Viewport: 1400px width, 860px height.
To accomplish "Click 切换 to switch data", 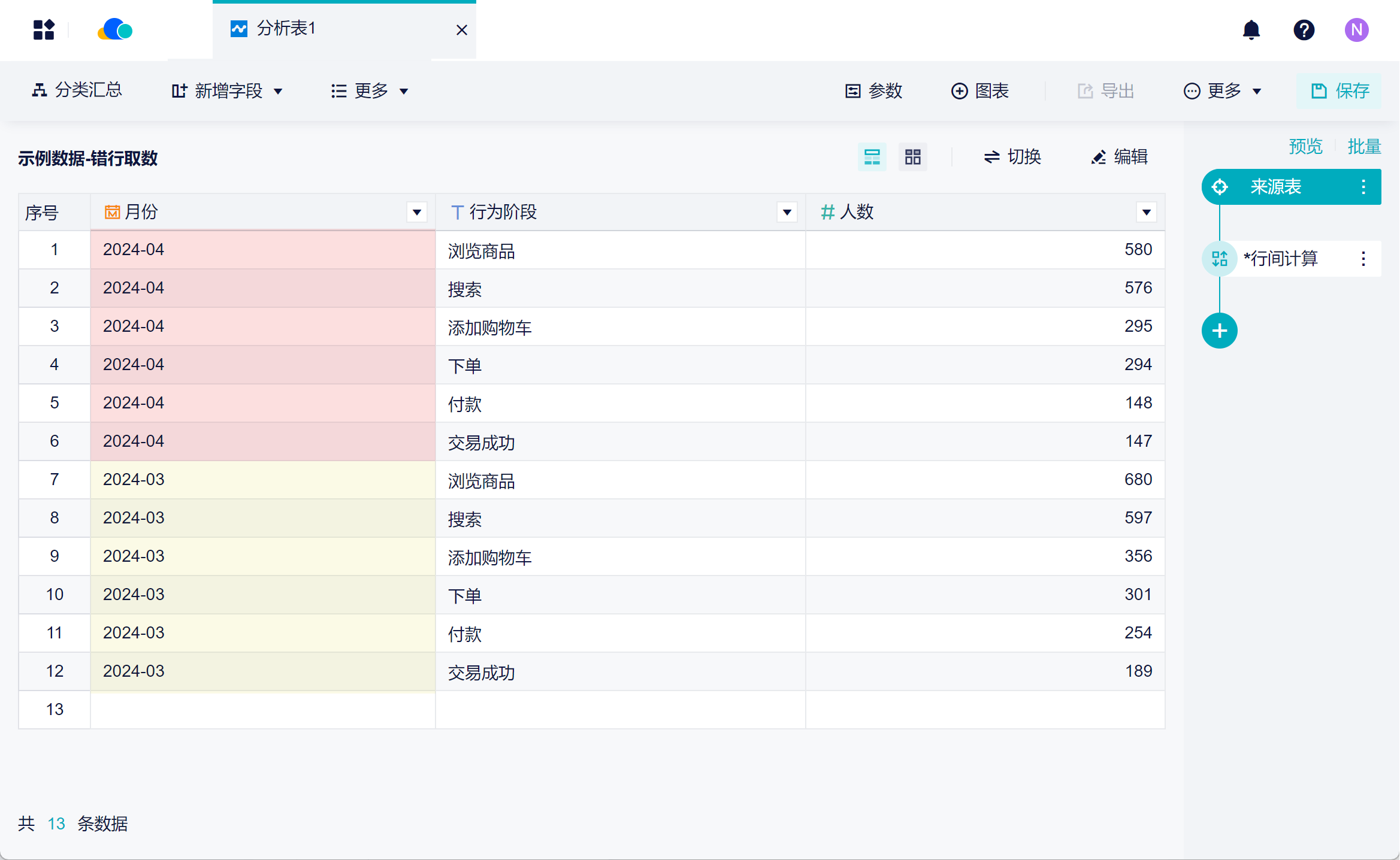I will 1012,157.
